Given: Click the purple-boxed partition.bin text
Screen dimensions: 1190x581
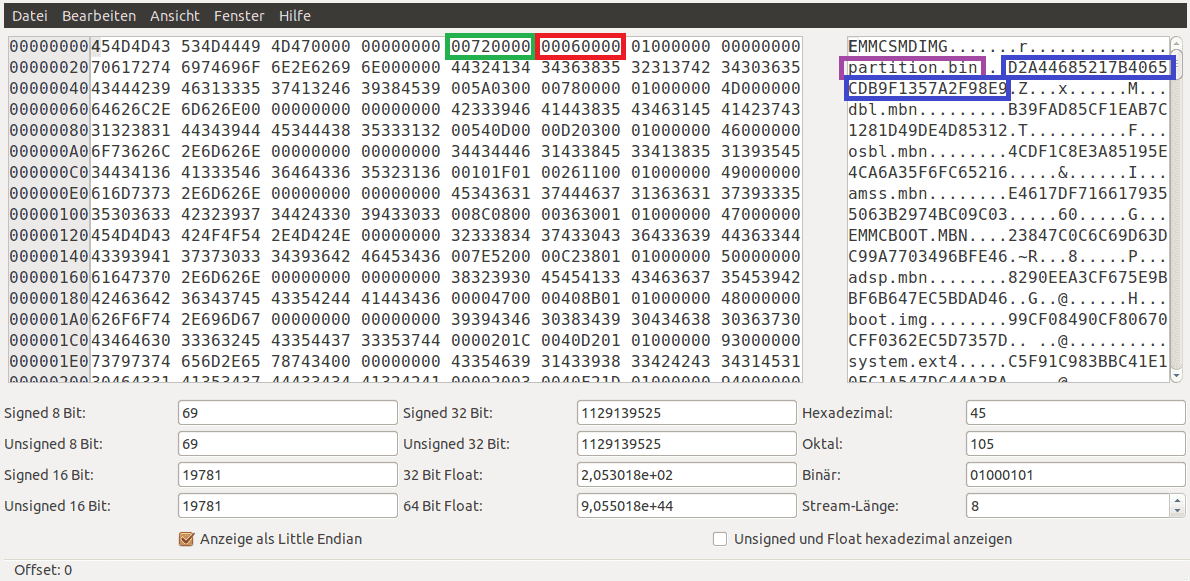Looking at the screenshot, I should 914,68.
